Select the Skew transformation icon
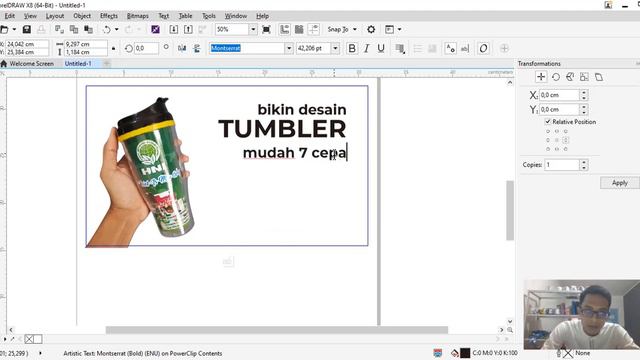Screen dimensions: 640x360 coord(599,77)
